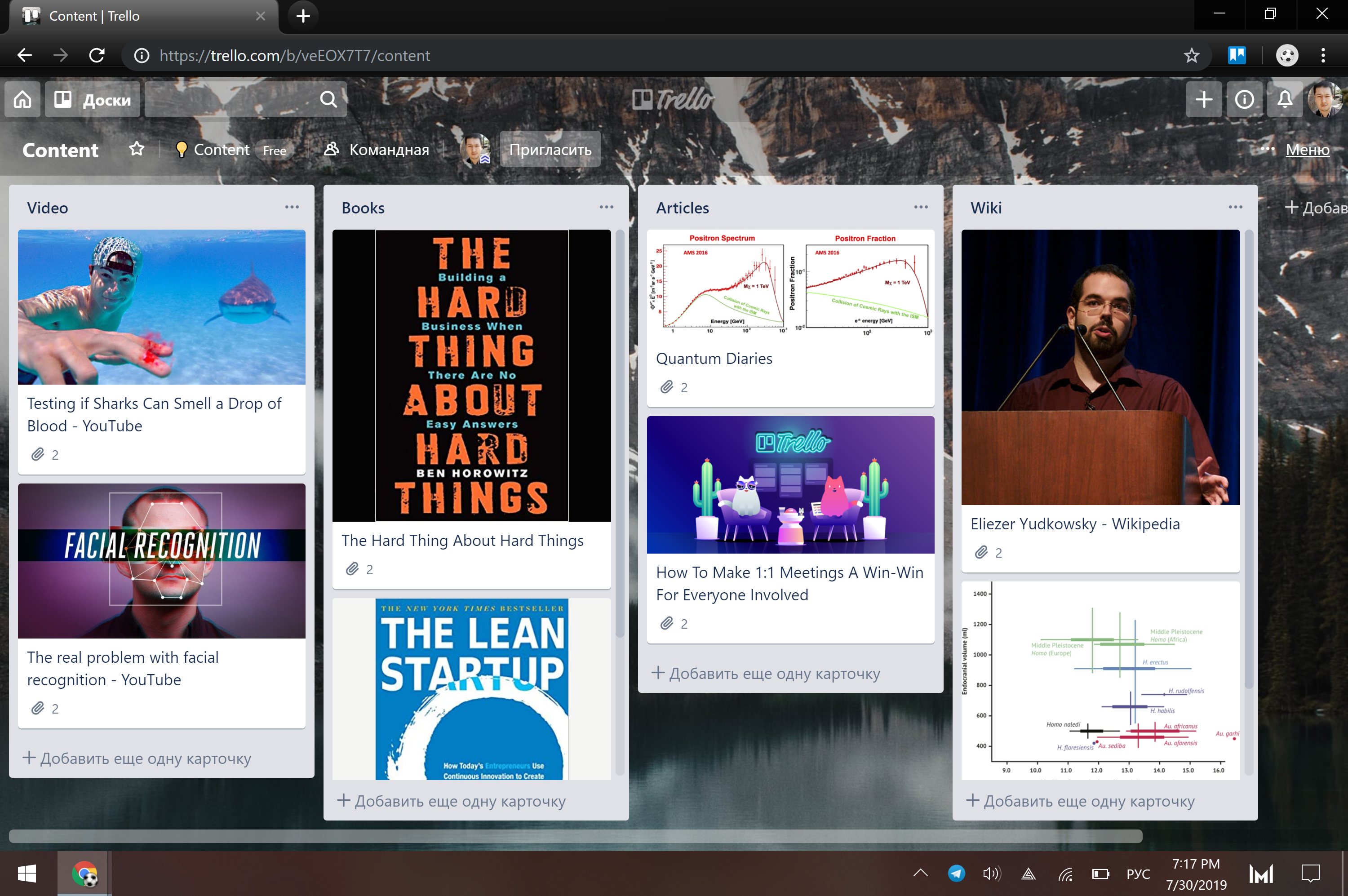Click the board horizontal scrollbar

point(575,836)
